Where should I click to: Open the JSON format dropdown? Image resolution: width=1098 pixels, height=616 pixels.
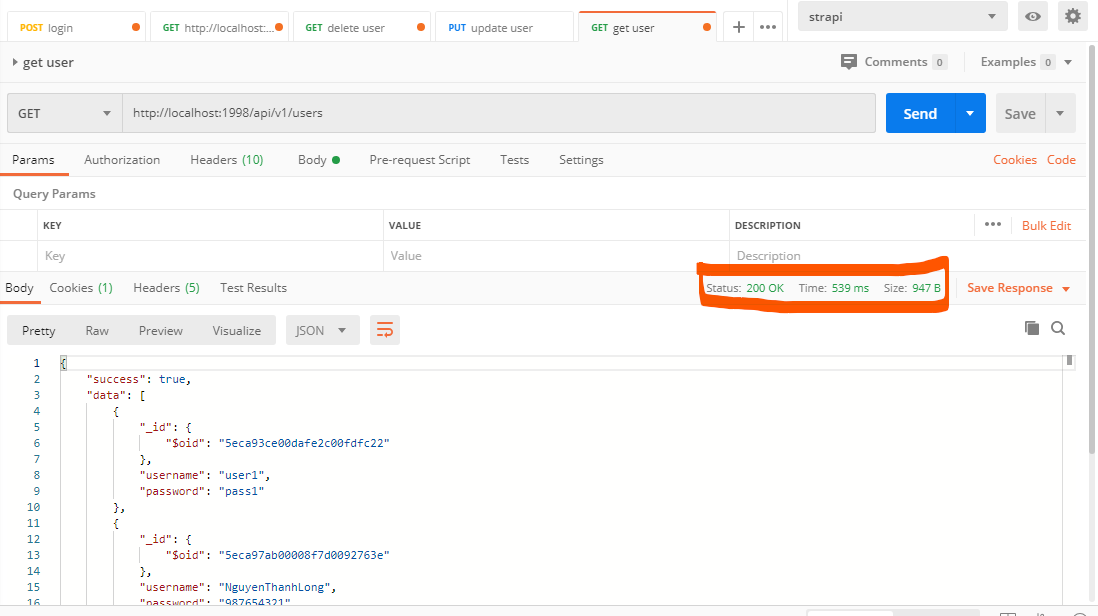[x=322, y=330]
